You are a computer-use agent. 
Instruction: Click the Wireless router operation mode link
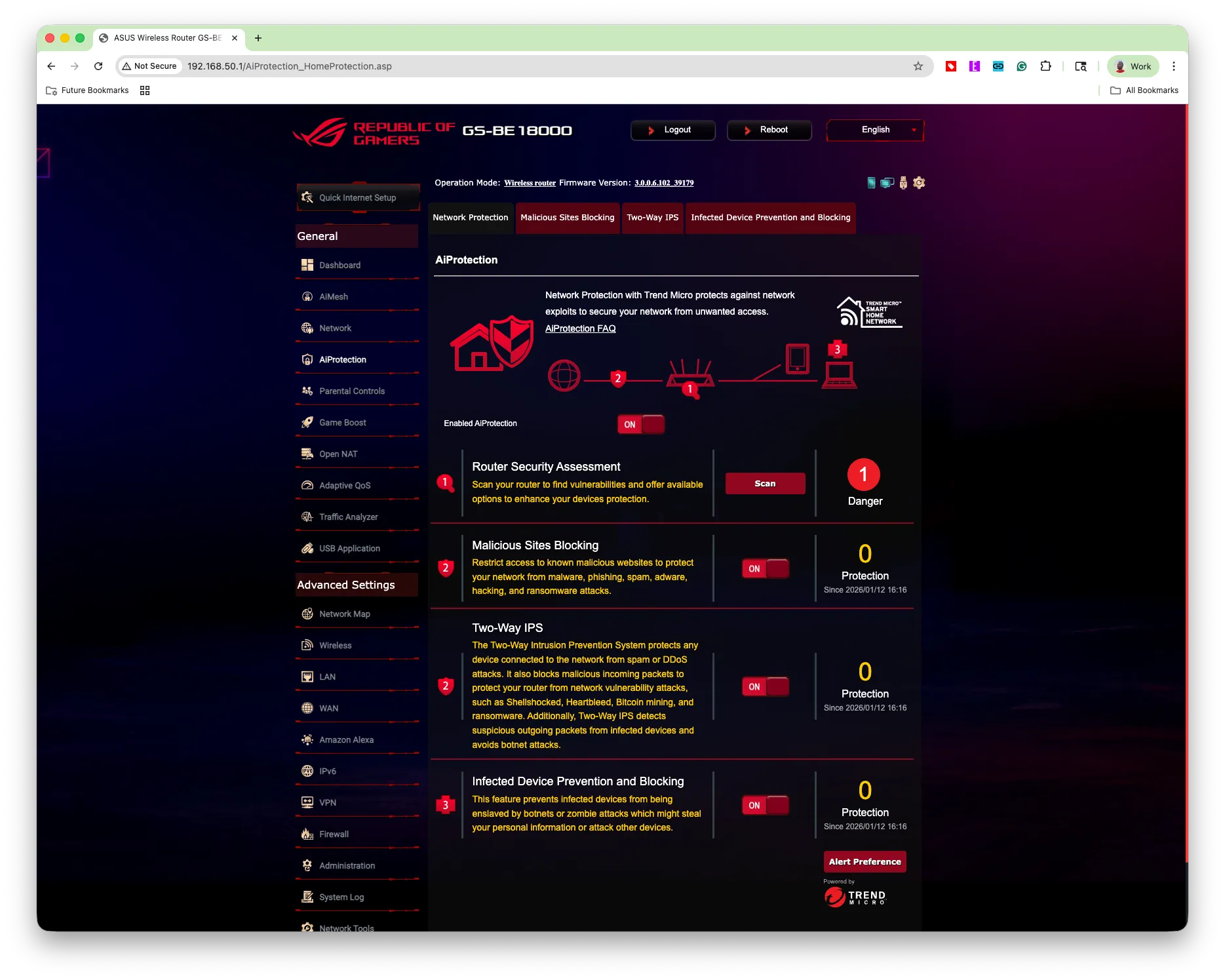click(x=530, y=183)
